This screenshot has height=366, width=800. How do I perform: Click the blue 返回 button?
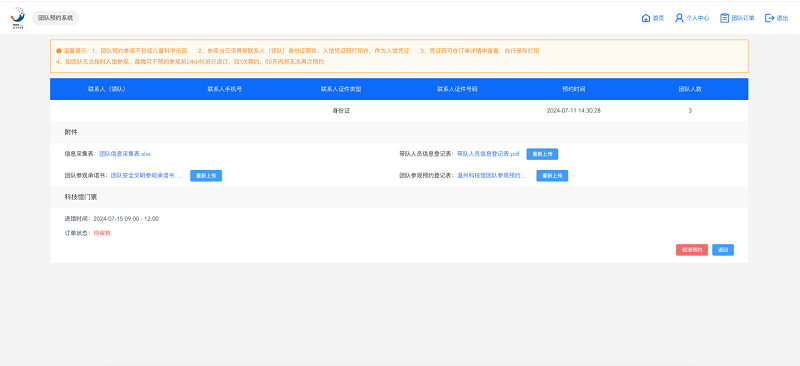coord(723,250)
